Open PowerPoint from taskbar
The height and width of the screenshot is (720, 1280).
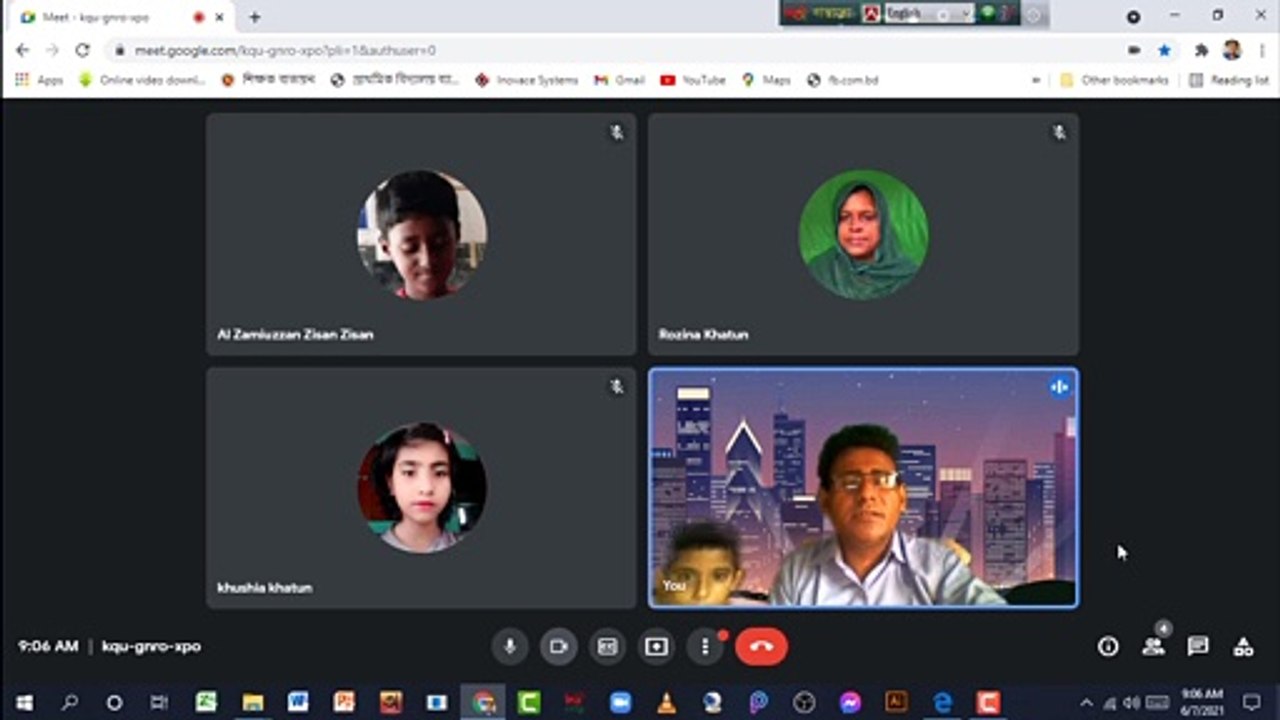pyautogui.click(x=344, y=702)
